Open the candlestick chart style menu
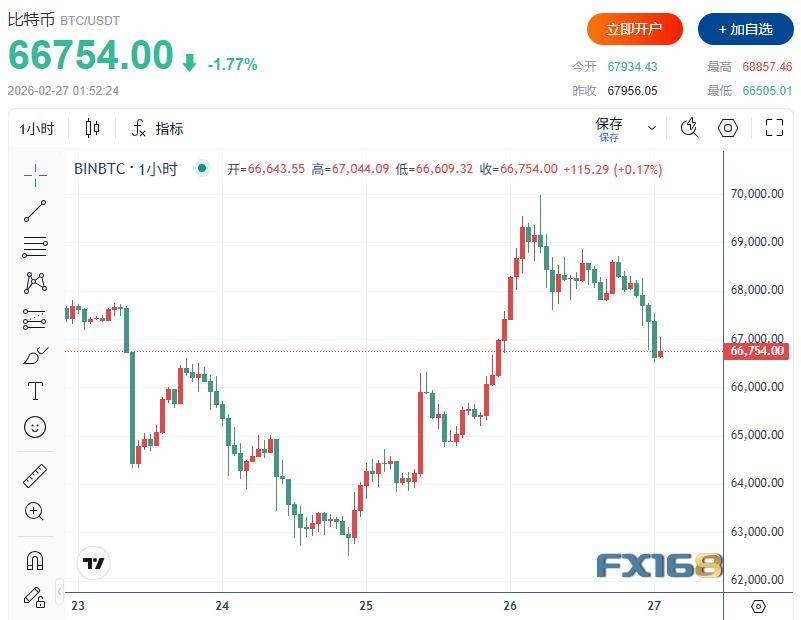The height and width of the screenshot is (620, 801). click(x=93, y=128)
